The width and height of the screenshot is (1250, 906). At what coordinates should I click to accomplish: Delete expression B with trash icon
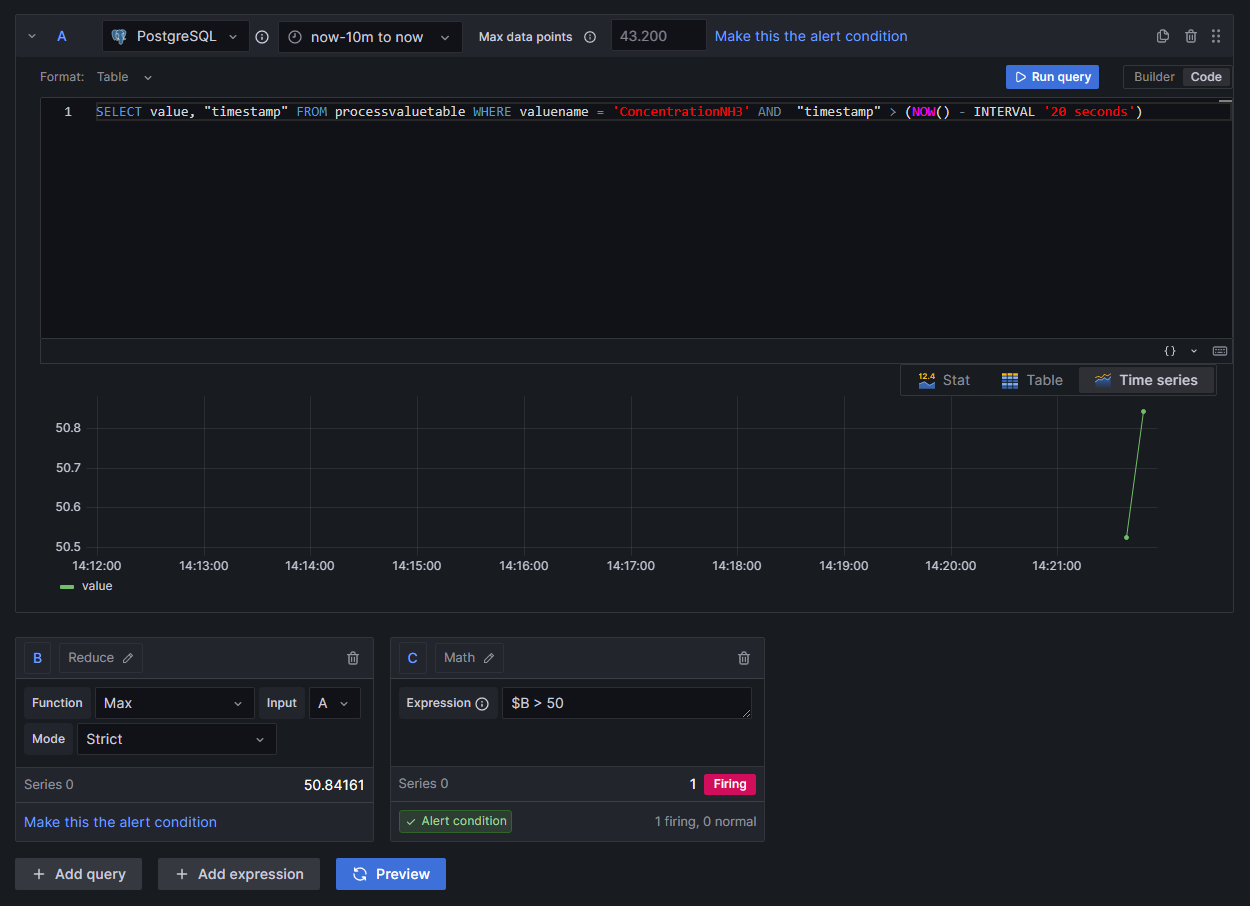(353, 658)
